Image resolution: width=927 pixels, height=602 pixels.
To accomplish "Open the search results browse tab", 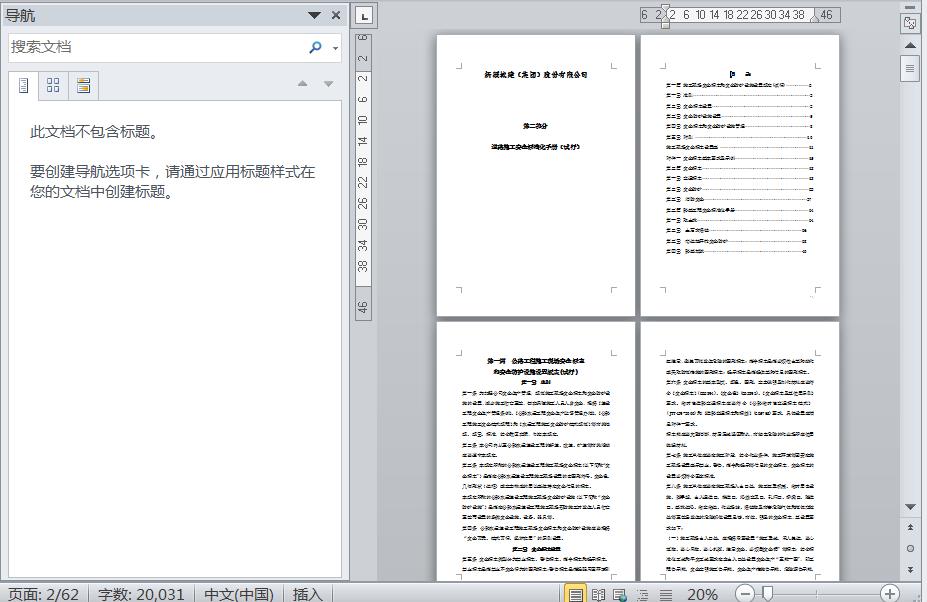I will pyautogui.click(x=83, y=86).
